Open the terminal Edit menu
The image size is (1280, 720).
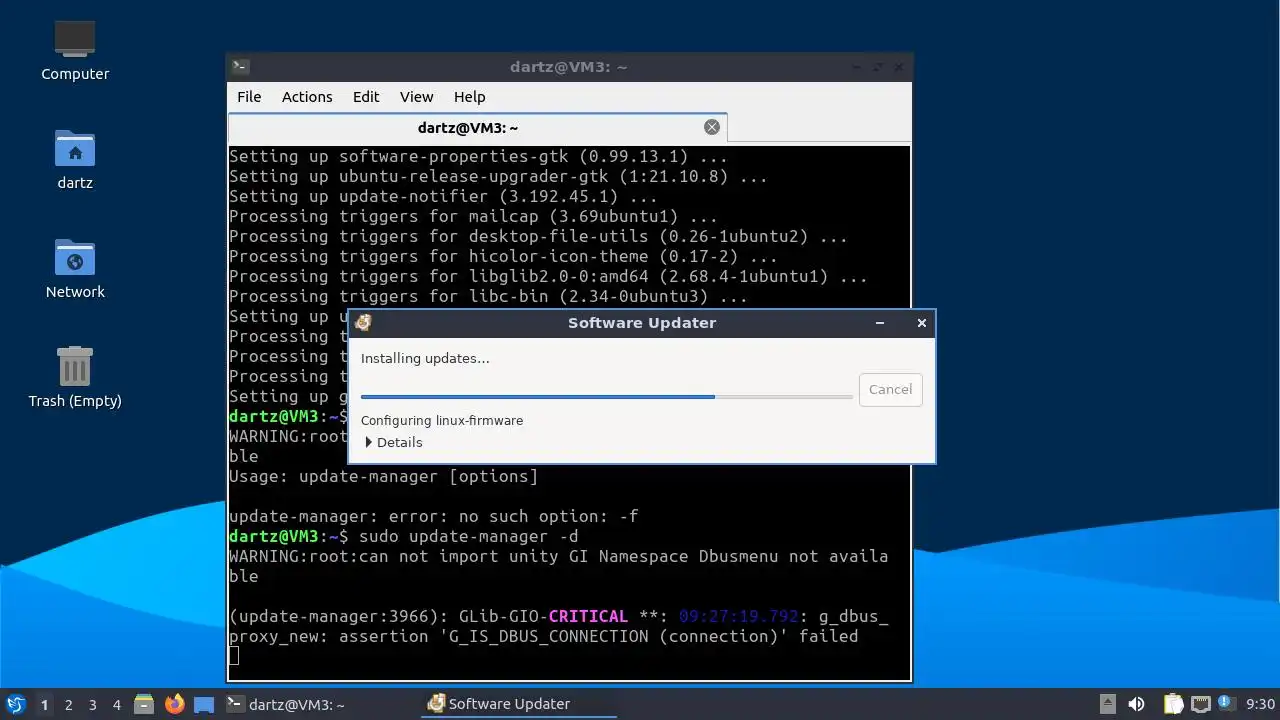366,97
